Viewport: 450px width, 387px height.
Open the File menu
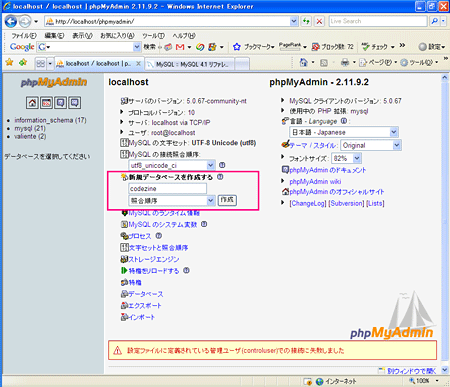(x=24, y=35)
